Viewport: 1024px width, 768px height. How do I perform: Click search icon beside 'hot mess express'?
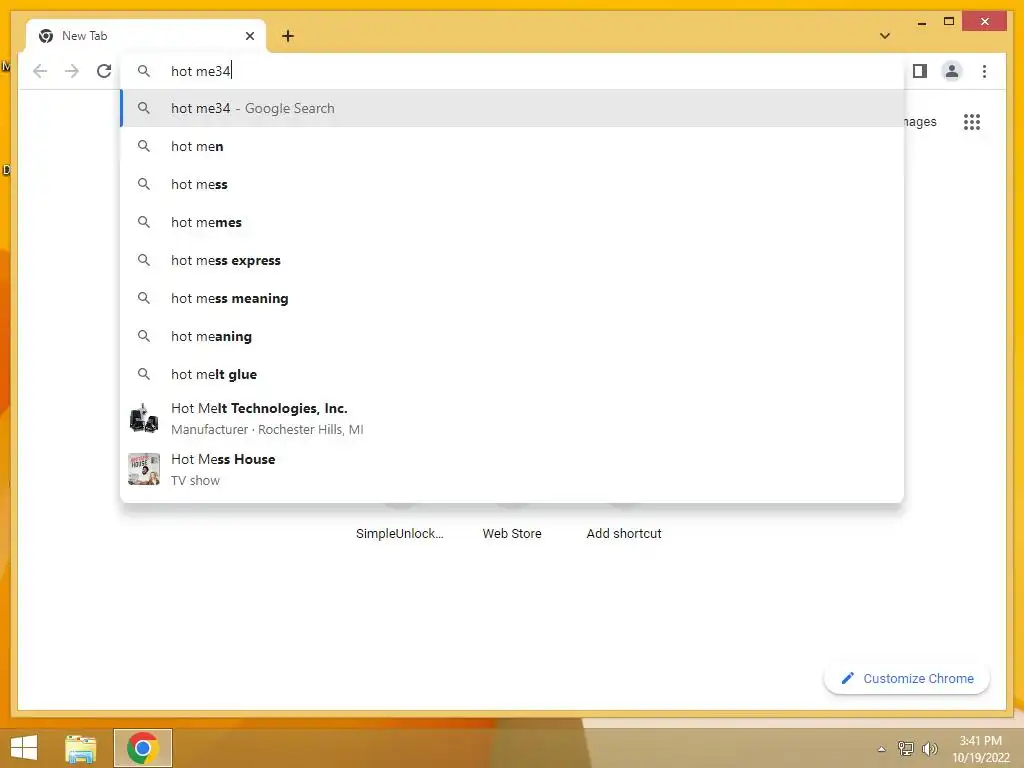144,260
